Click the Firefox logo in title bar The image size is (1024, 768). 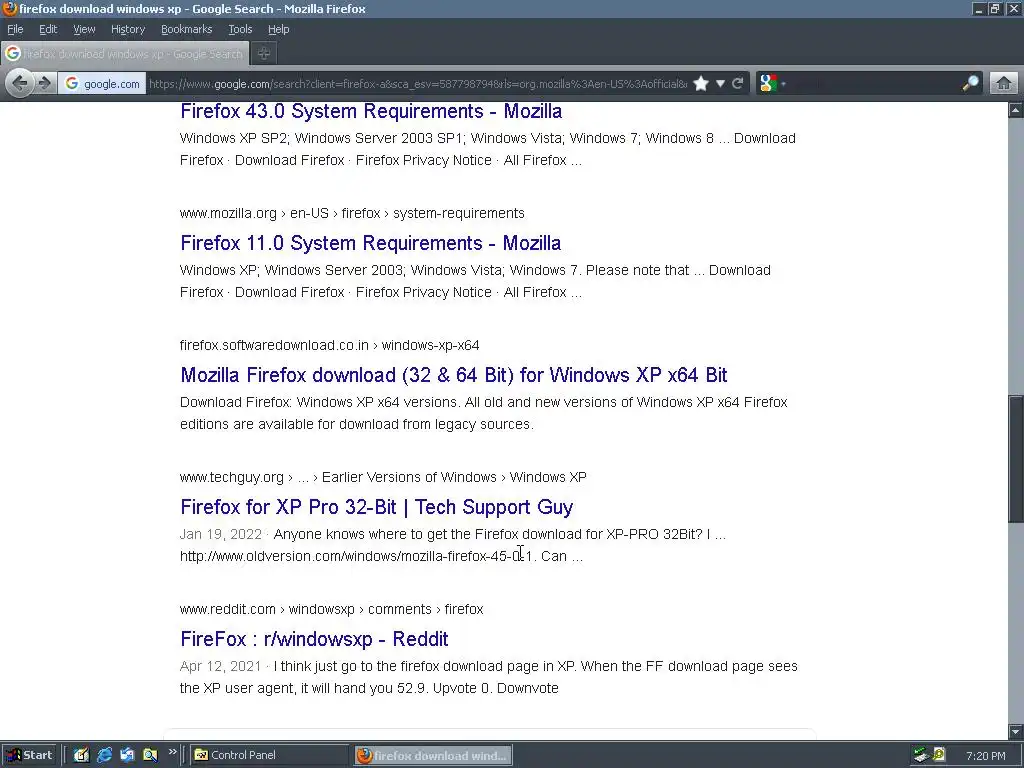(9, 8)
